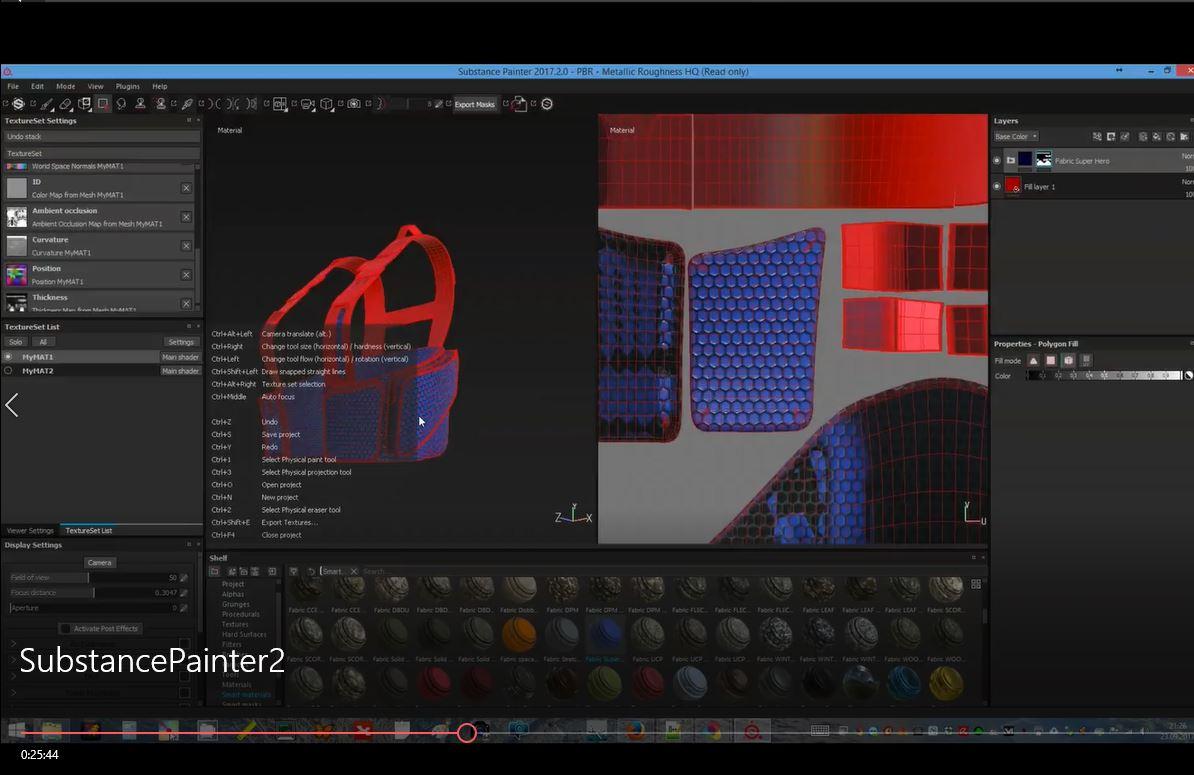Hide the Fabric Super Hero layer
Viewport: 1194px width, 775px height.
(x=997, y=161)
